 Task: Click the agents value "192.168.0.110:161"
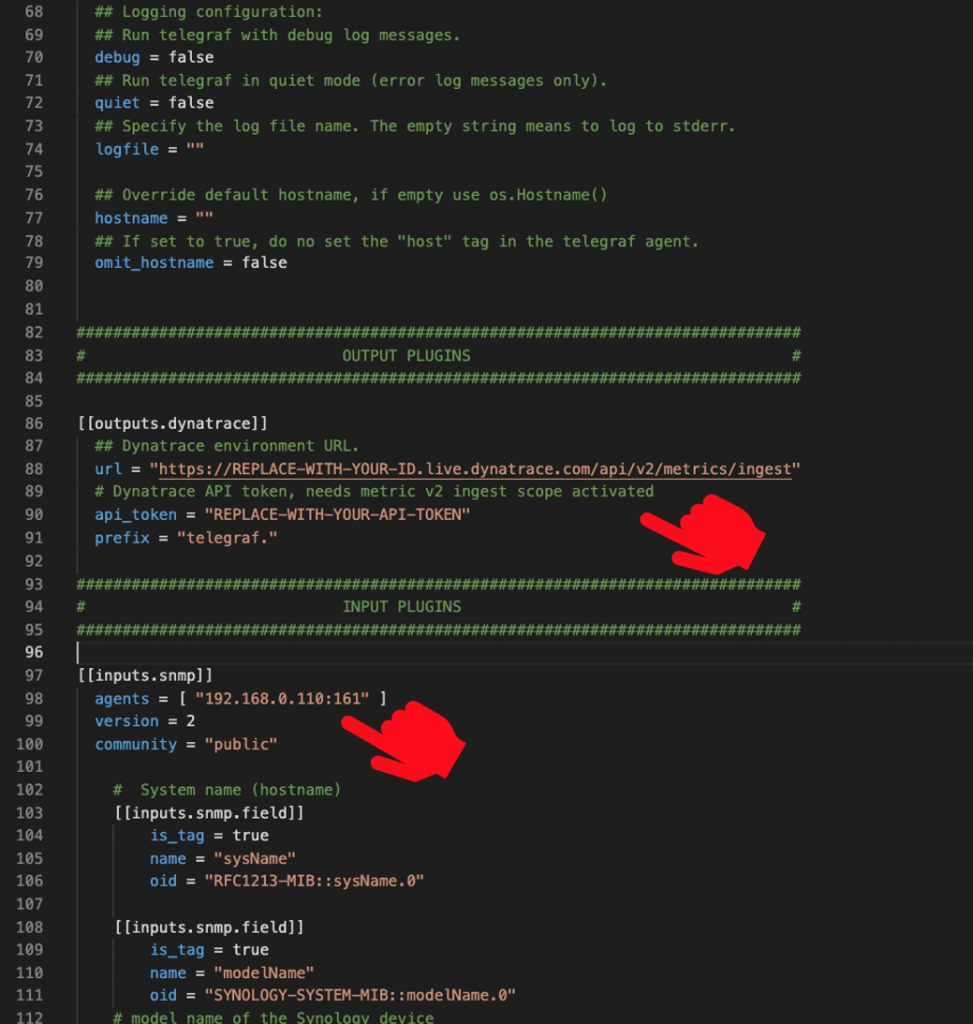(x=282, y=699)
